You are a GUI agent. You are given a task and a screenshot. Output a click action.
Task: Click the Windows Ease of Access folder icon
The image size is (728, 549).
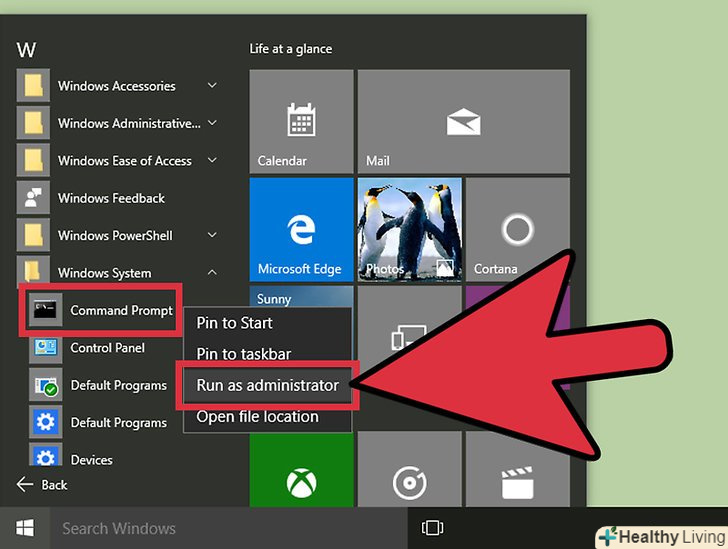(x=33, y=160)
